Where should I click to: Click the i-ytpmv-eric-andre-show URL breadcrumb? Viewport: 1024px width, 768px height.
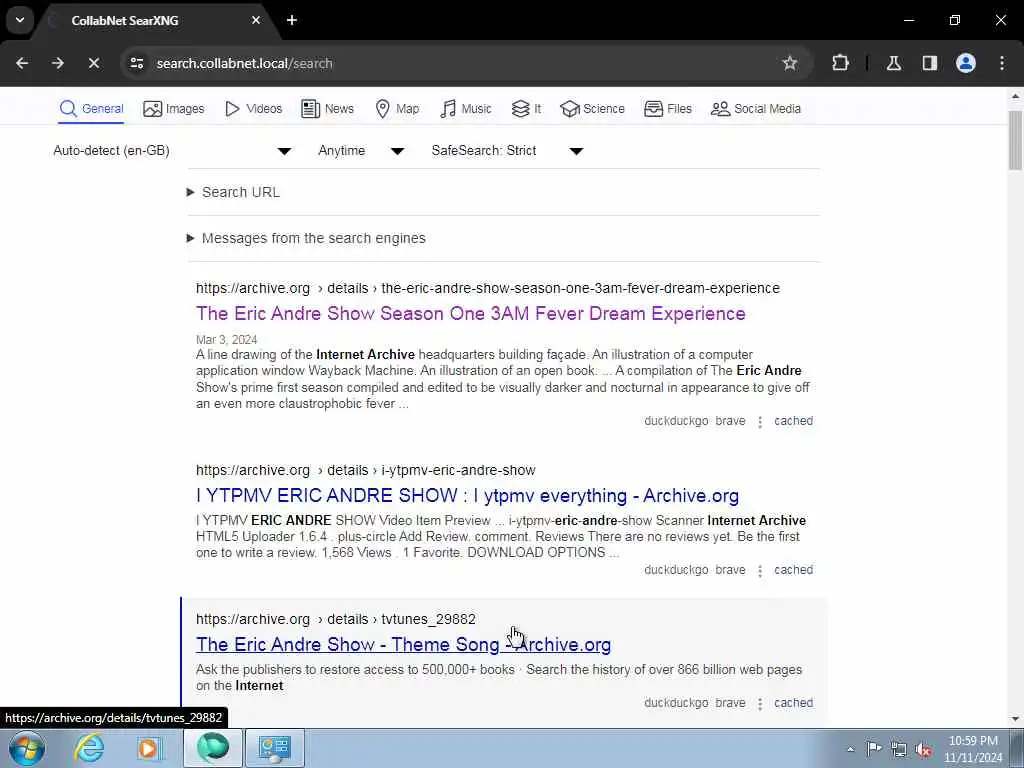(x=458, y=470)
